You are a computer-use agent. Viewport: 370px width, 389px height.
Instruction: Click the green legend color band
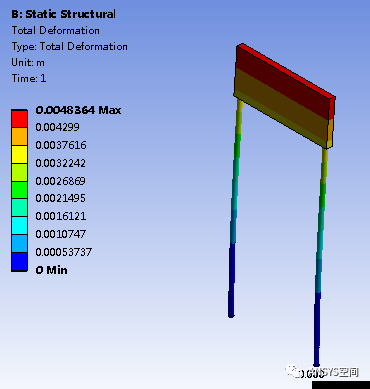click(19, 190)
